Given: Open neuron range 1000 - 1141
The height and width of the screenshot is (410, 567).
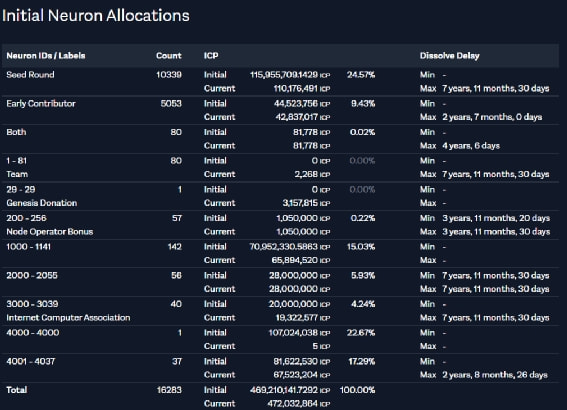Looking at the screenshot, I should pyautogui.click(x=29, y=247).
